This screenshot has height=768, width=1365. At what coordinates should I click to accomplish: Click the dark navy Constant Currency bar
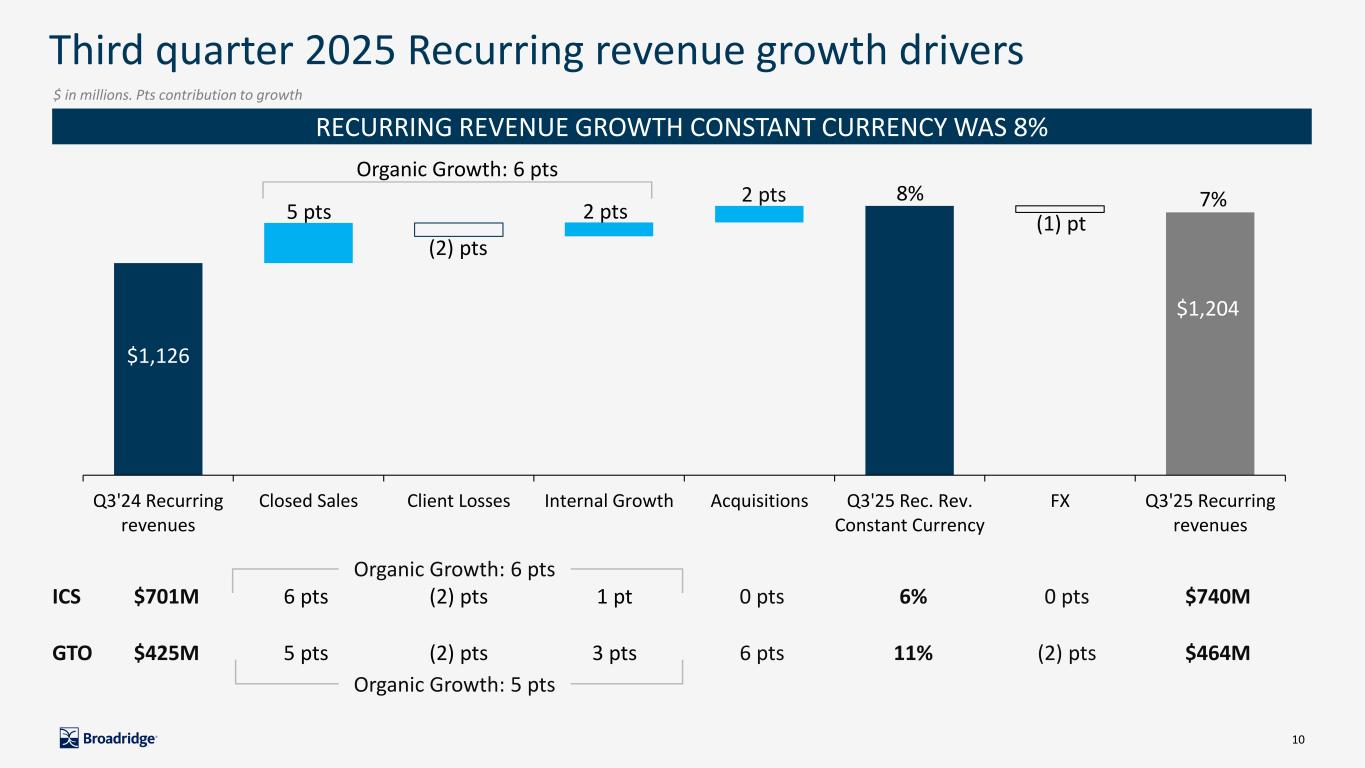pos(909,340)
